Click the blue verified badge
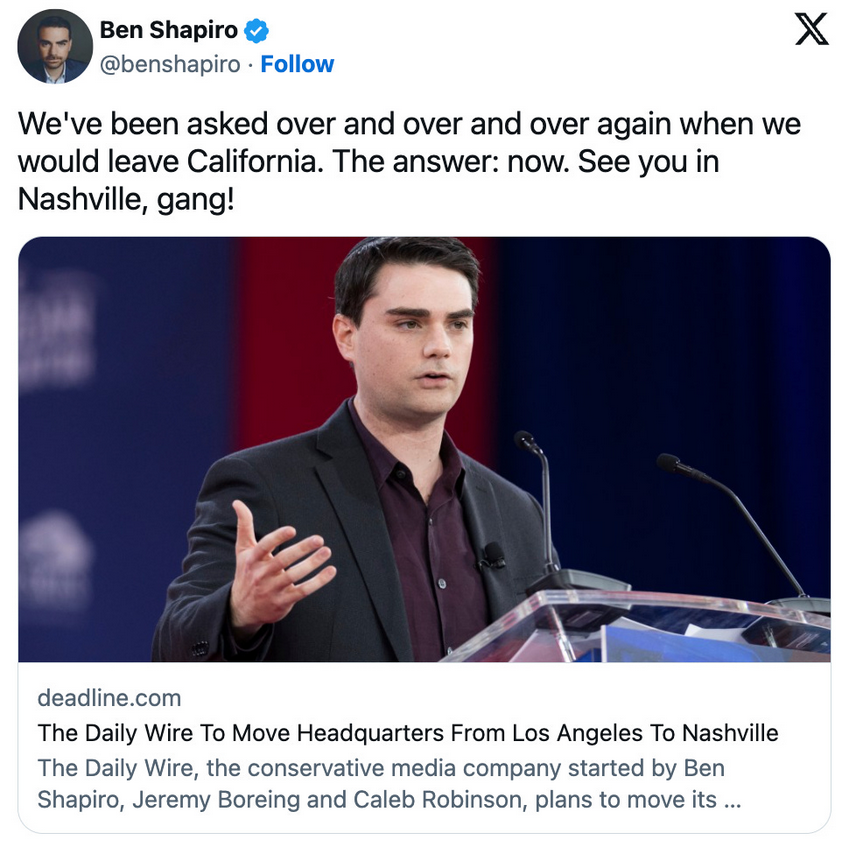 pyautogui.click(x=256, y=31)
